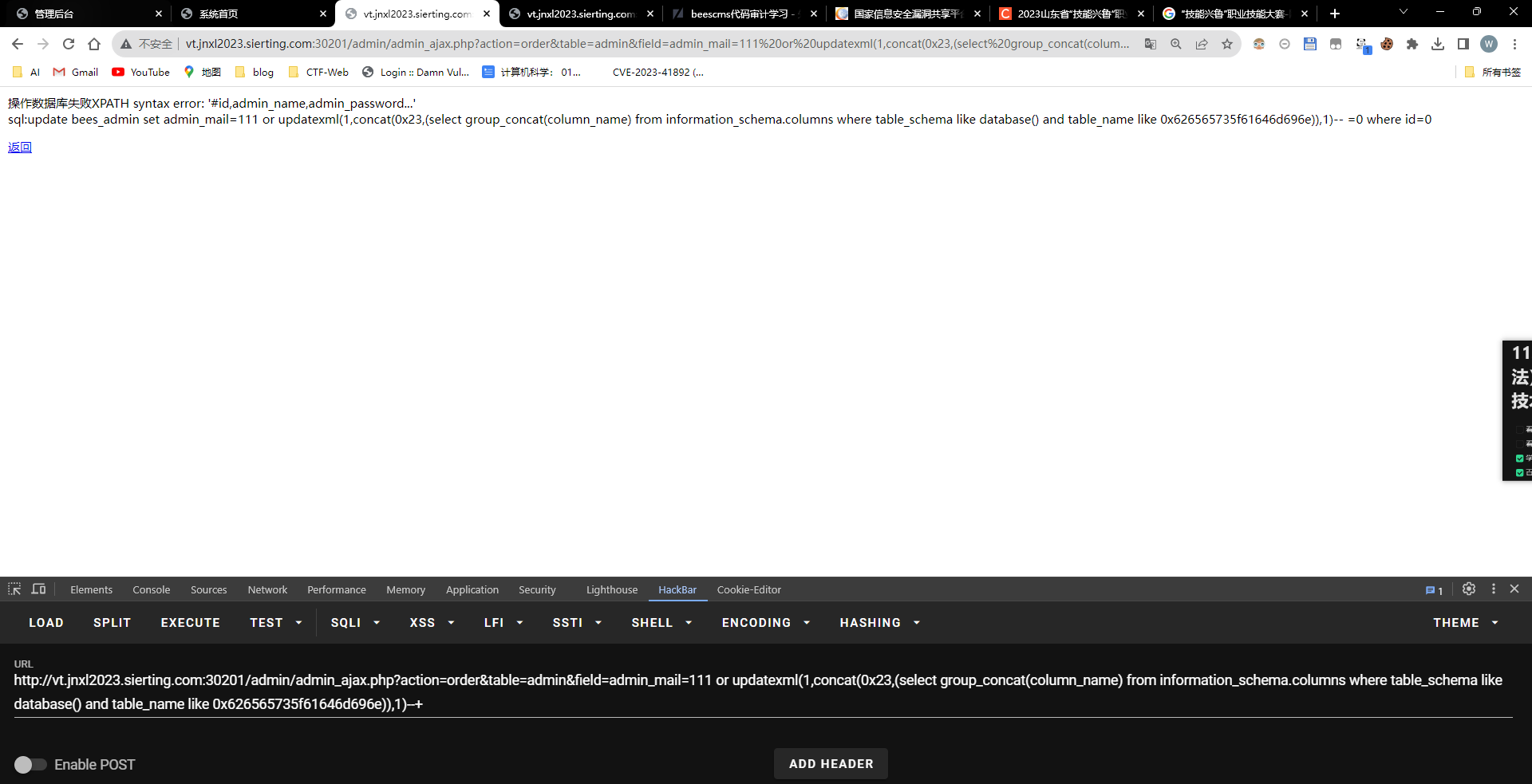The height and width of the screenshot is (784, 1532).
Task: Open the YouTube bookmark
Action: click(141, 72)
